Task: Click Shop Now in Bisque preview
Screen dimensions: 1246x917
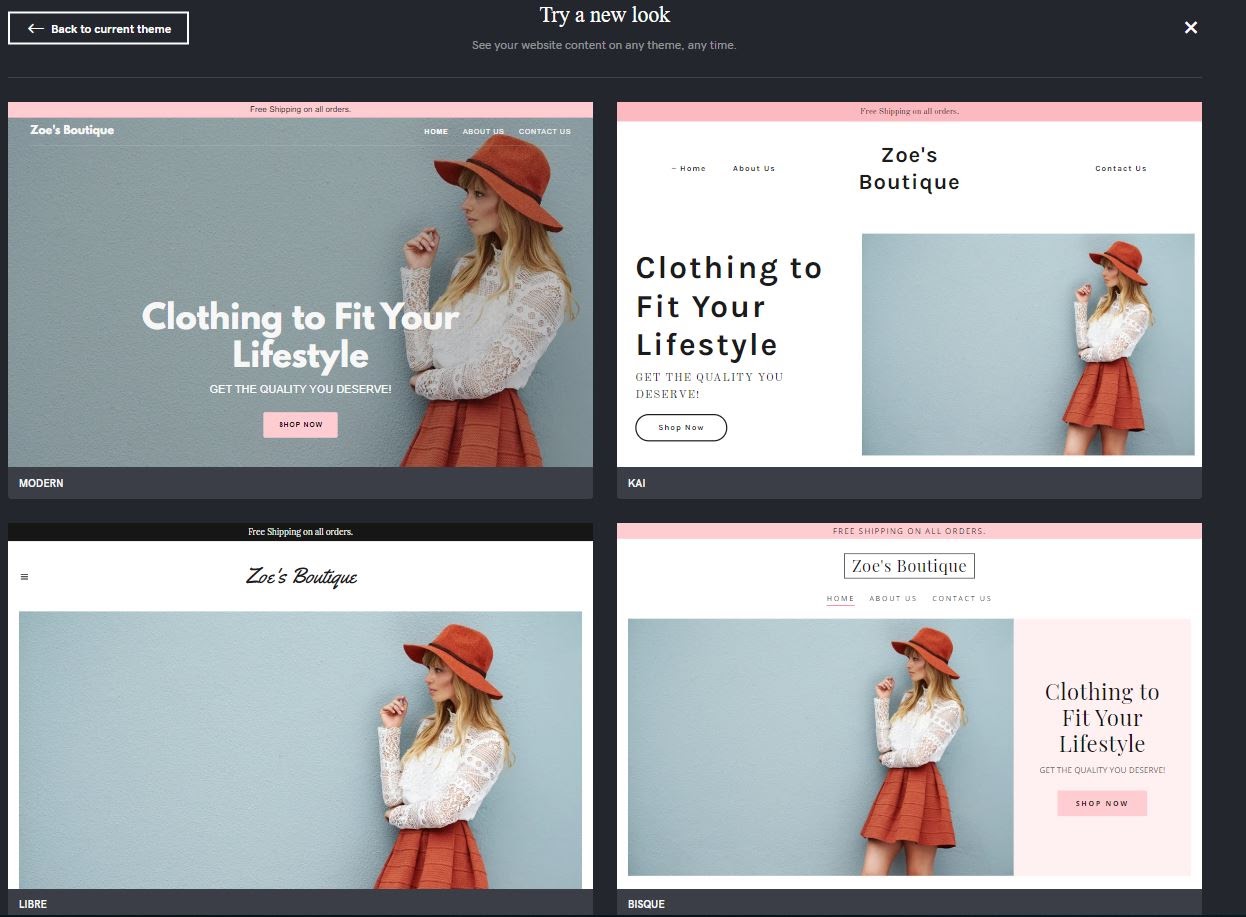Action: pos(1102,803)
